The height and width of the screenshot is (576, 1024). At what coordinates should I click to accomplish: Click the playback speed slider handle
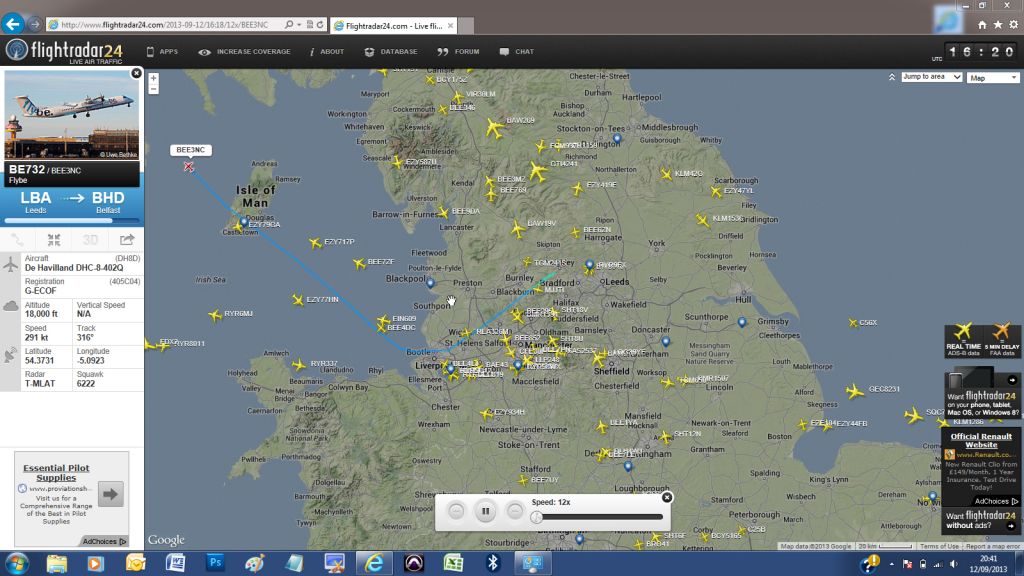click(x=537, y=517)
